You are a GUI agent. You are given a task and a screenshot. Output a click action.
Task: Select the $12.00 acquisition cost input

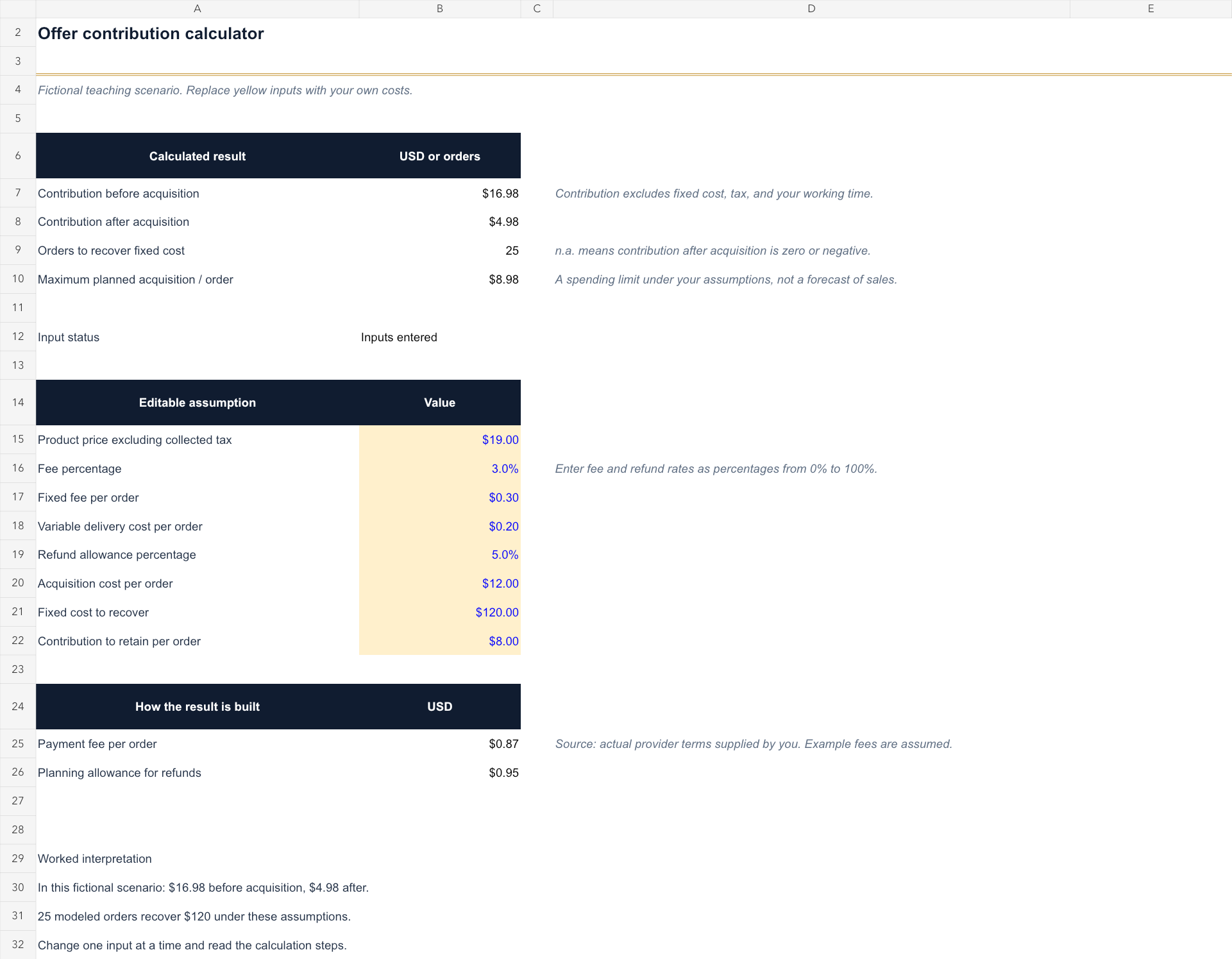(440, 583)
